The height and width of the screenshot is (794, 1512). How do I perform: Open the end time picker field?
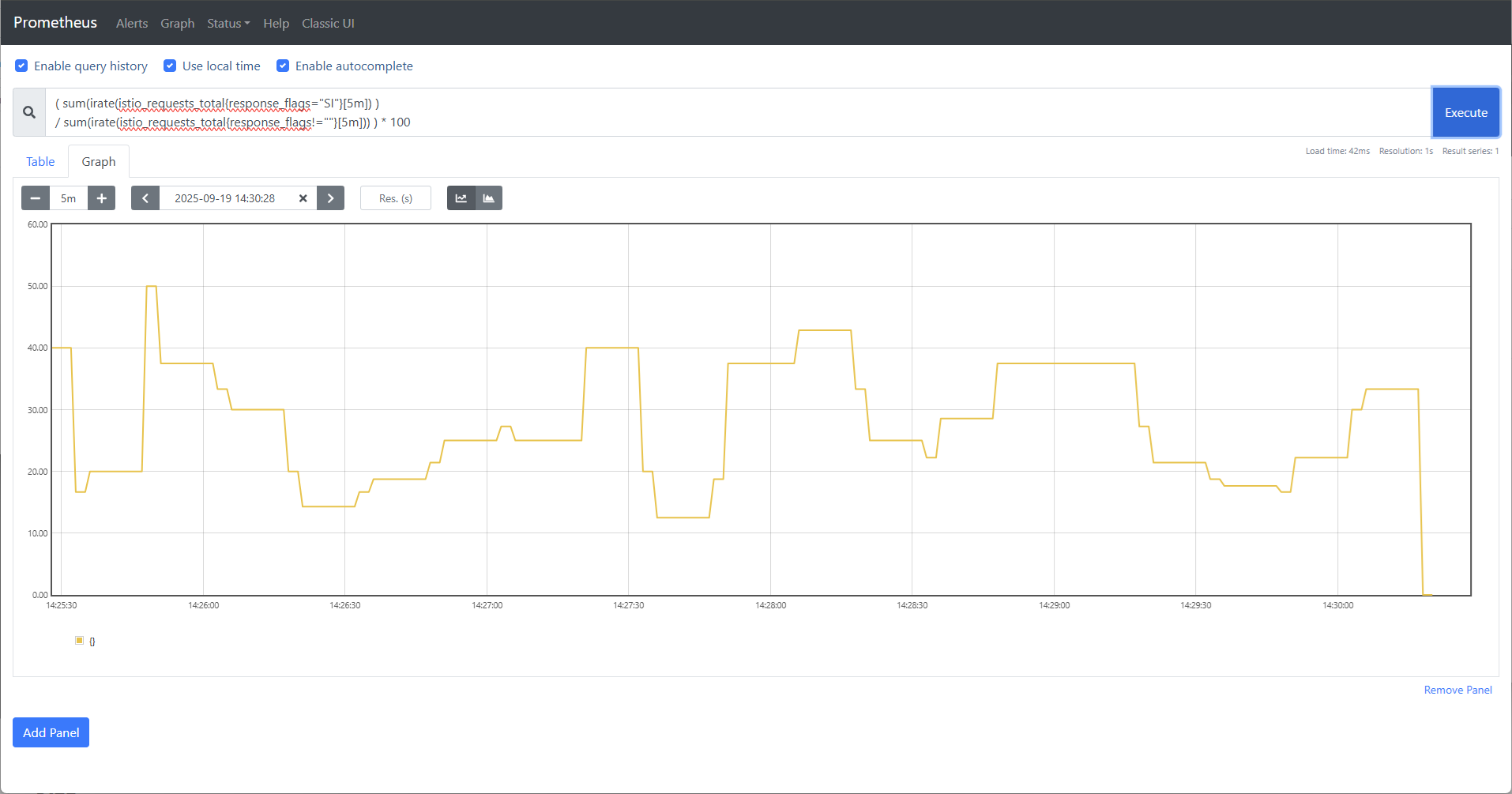pyautogui.click(x=225, y=198)
